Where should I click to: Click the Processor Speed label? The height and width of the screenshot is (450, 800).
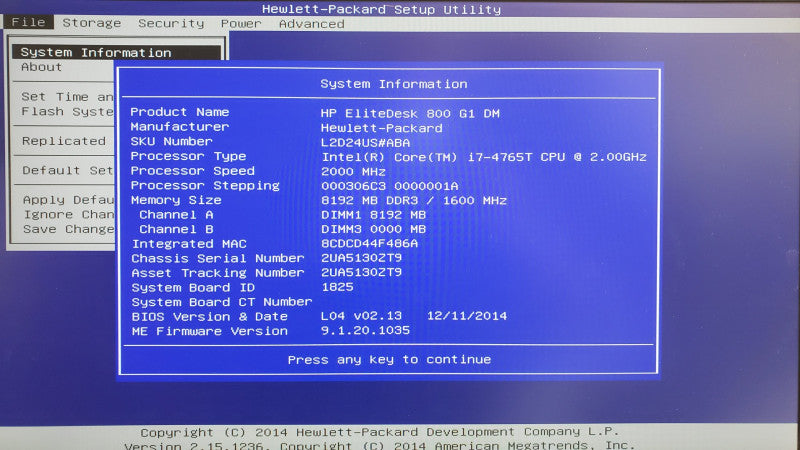[192, 171]
